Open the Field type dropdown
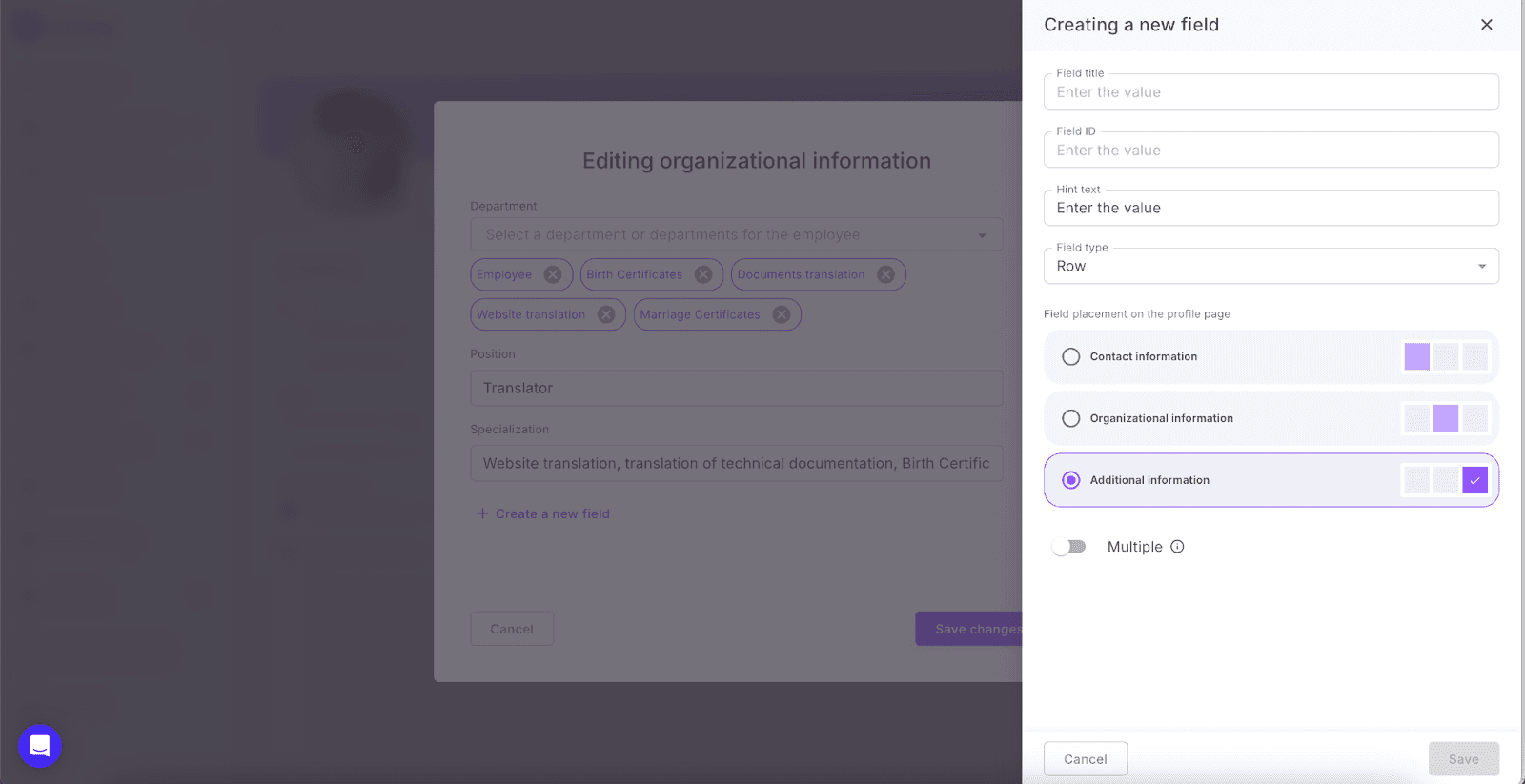 (1271, 267)
